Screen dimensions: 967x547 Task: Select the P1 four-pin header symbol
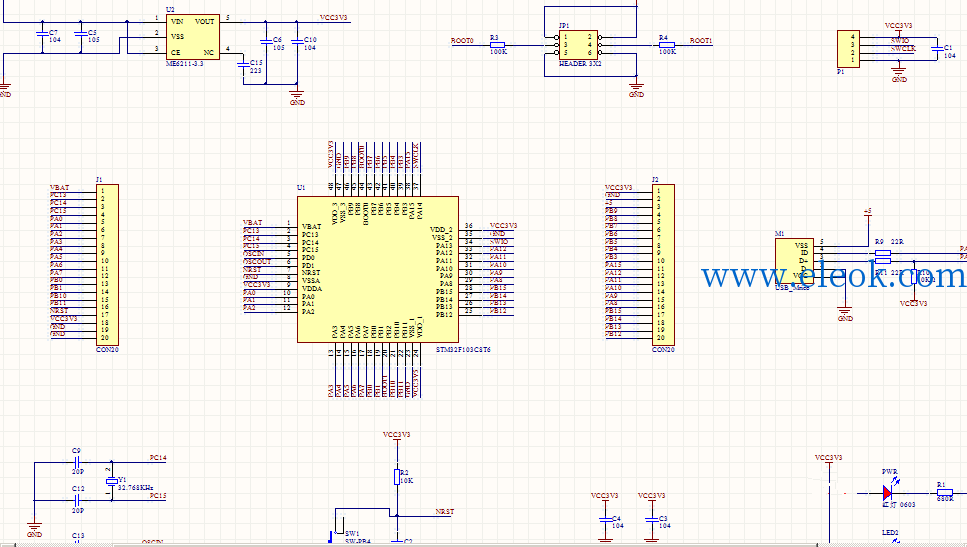[848, 49]
